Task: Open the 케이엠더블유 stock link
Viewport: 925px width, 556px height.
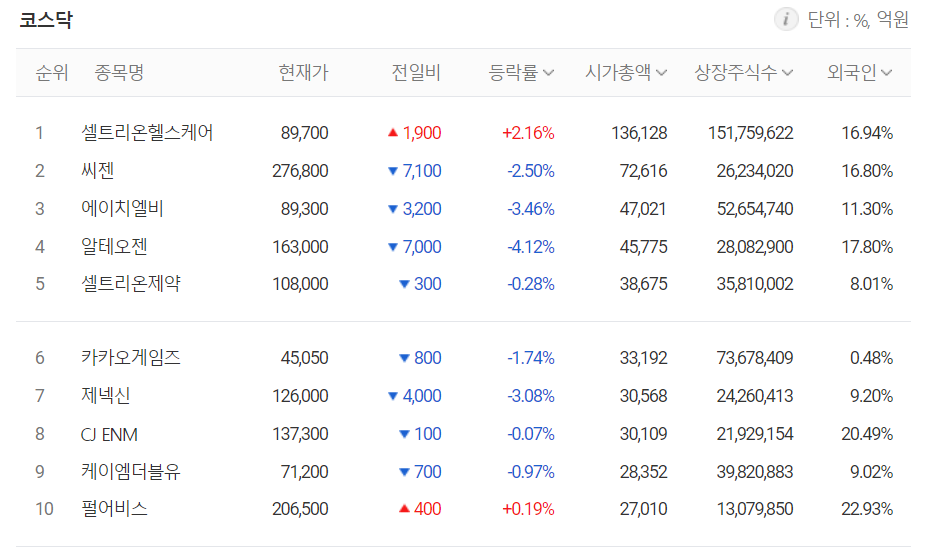Action: pyautogui.click(x=131, y=472)
